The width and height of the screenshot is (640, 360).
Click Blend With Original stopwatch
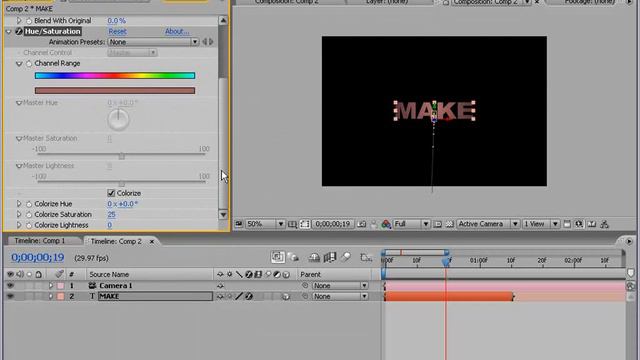tap(29, 21)
